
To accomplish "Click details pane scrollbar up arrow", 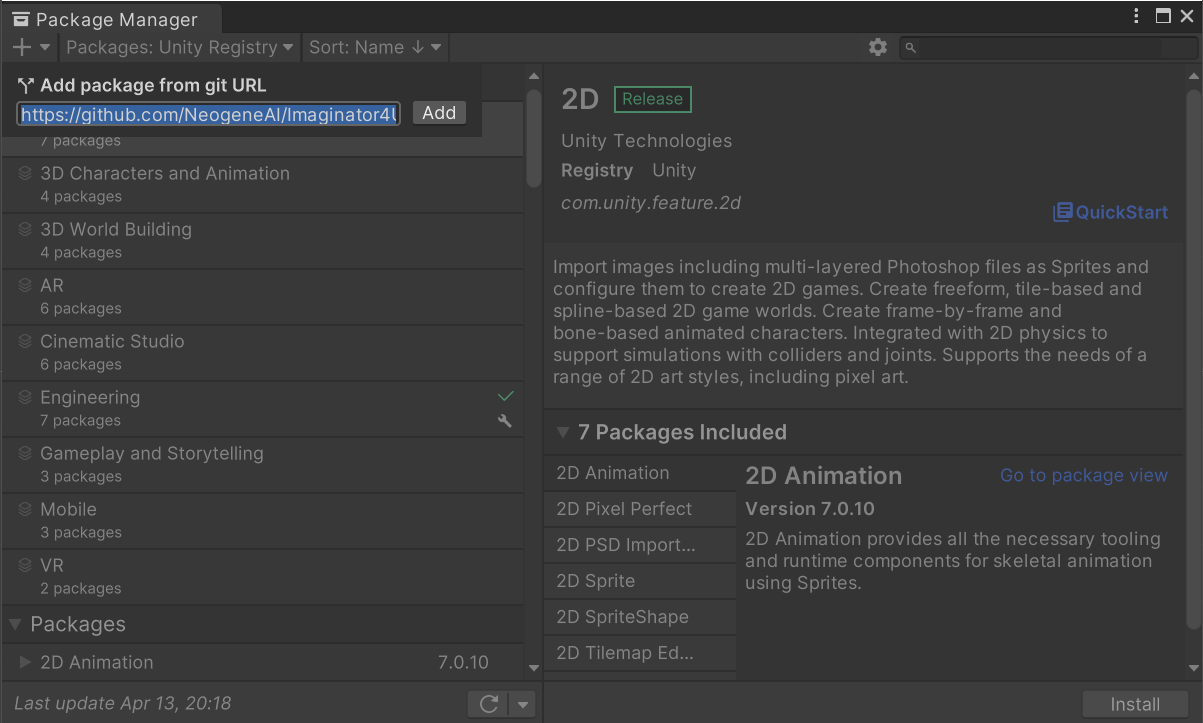I will point(1194,76).
